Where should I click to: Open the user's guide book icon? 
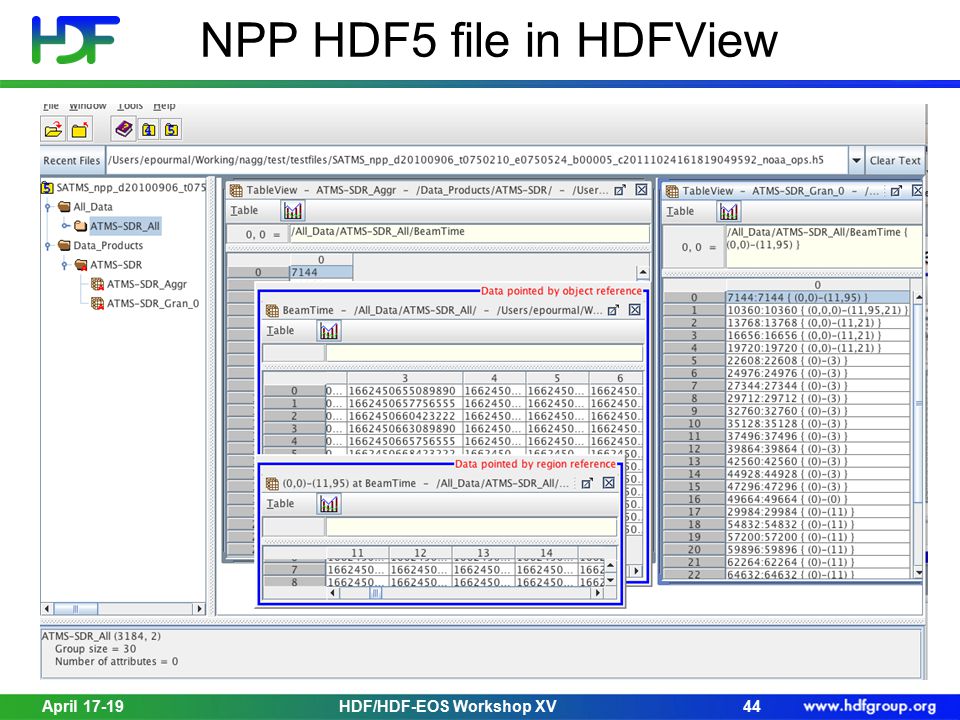pyautogui.click(x=124, y=129)
